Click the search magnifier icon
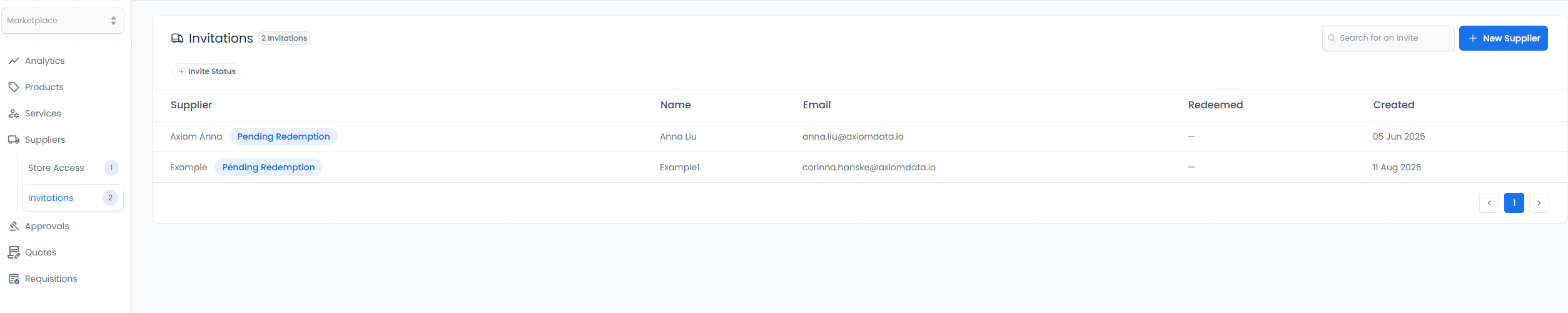The image size is (1568, 313). coord(1332,38)
